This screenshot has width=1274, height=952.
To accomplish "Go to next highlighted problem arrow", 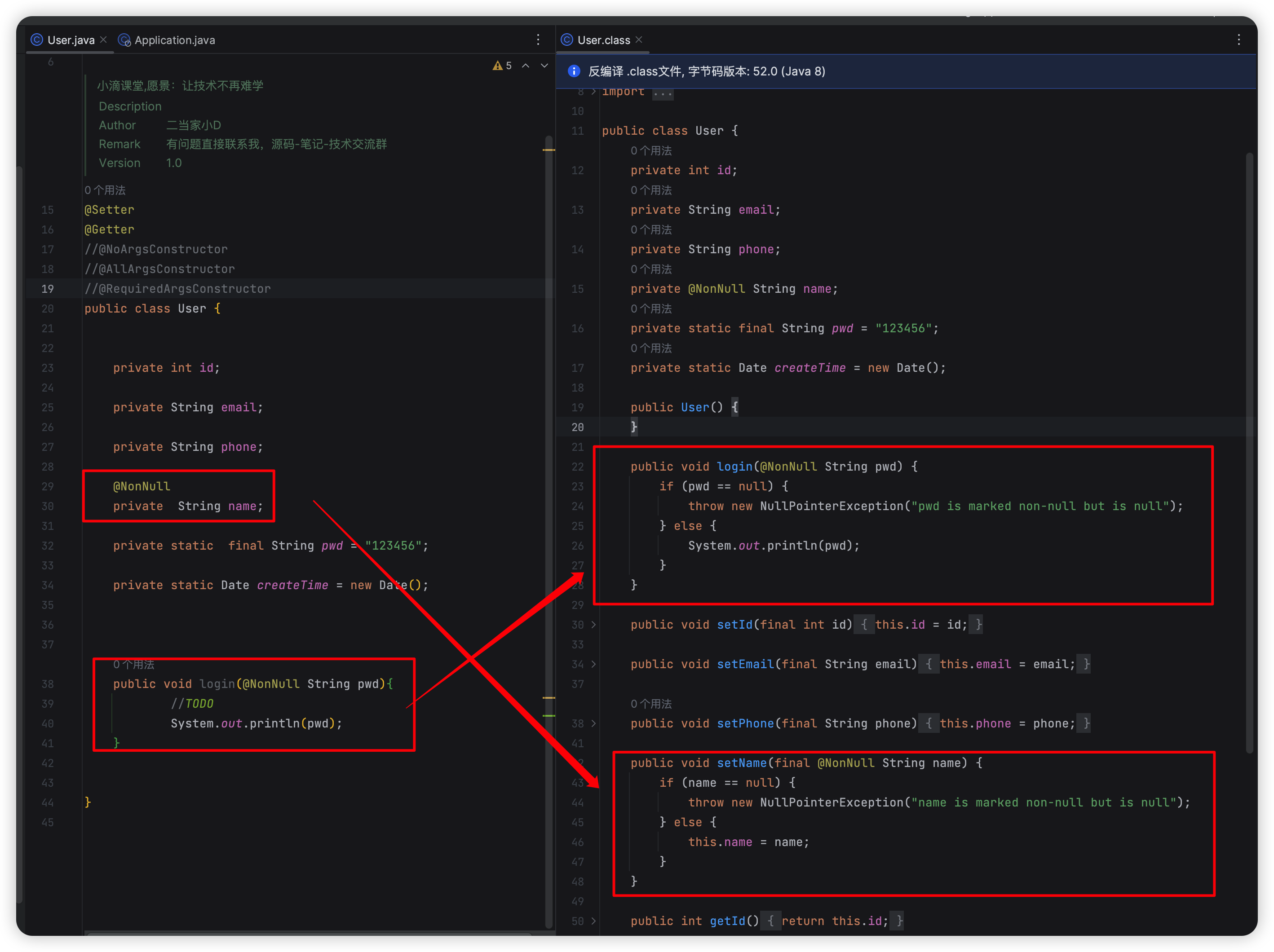I will tap(544, 66).
